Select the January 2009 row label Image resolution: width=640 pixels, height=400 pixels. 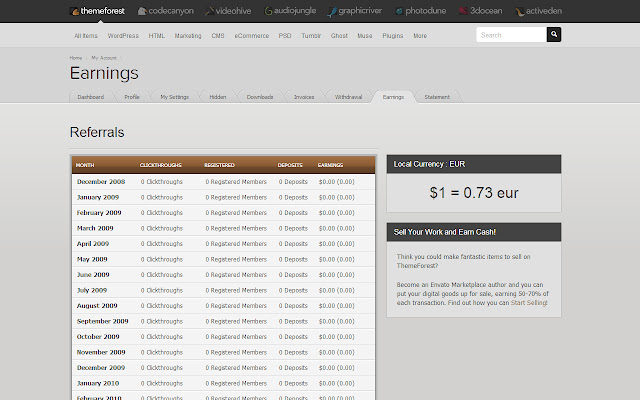click(x=98, y=198)
